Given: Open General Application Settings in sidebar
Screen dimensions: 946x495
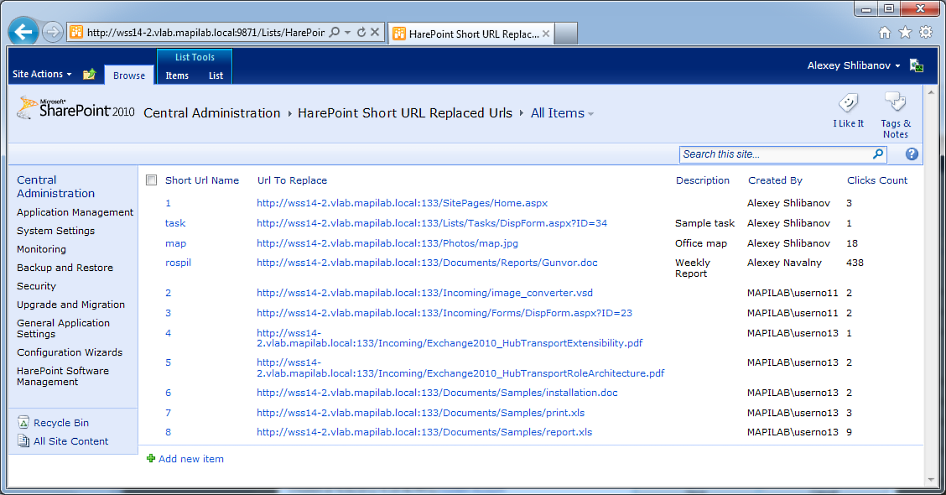Looking at the screenshot, I should [x=63, y=328].
